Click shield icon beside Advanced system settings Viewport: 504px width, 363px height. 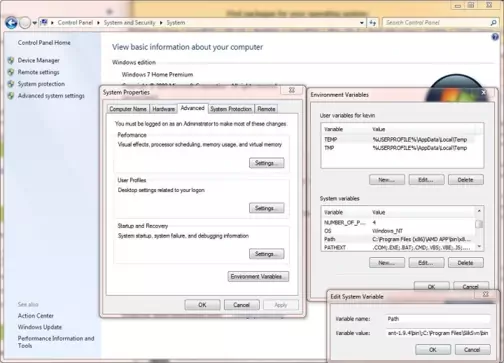[11, 96]
